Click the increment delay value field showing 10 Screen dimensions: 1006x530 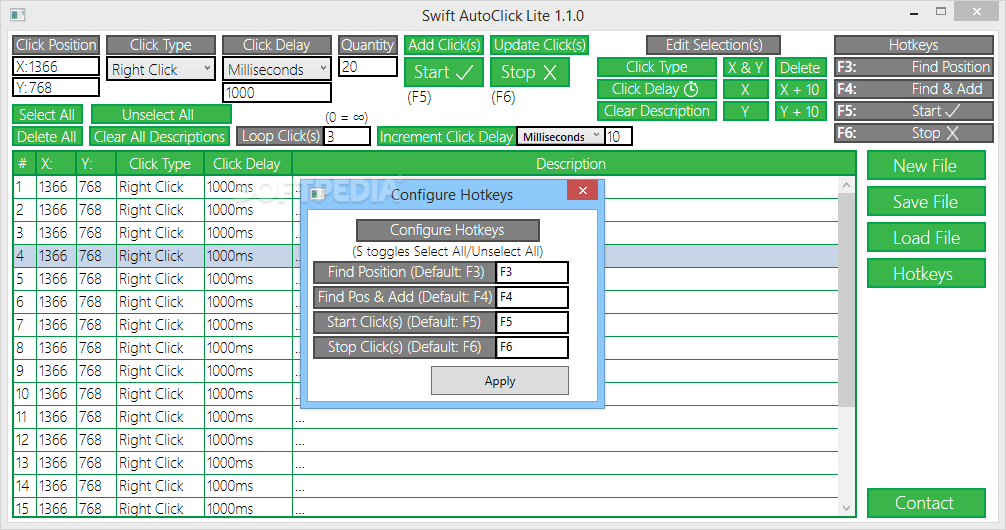click(618, 137)
